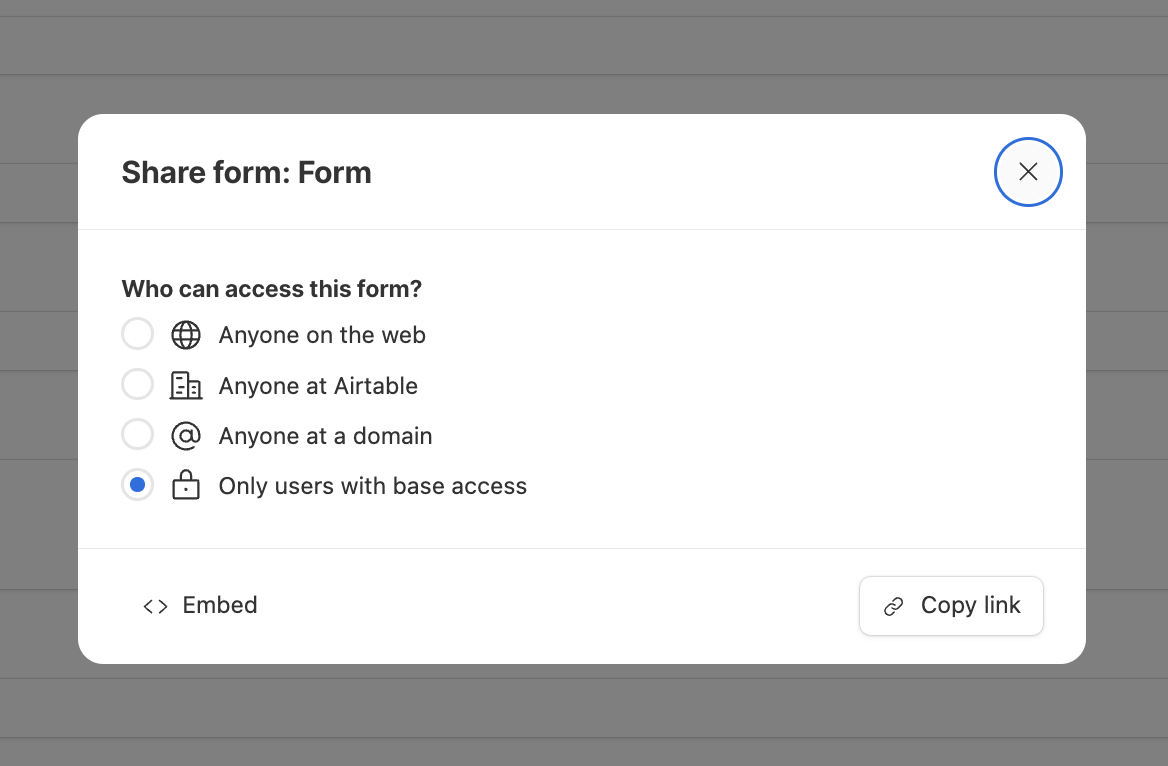Click the dimmed background outside the dialog

pyautogui.click(x=584, y=50)
